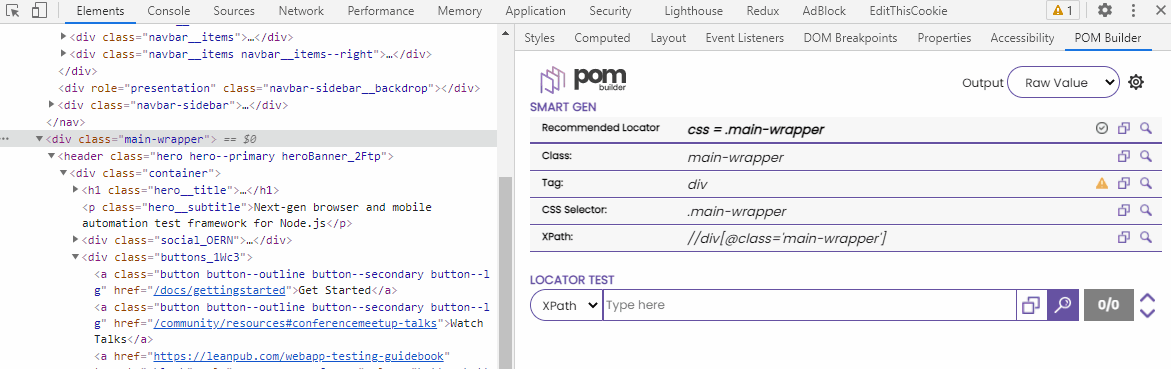The image size is (1171, 369).
Task: Expand the hero__title h1 node
Action: pos(75,190)
